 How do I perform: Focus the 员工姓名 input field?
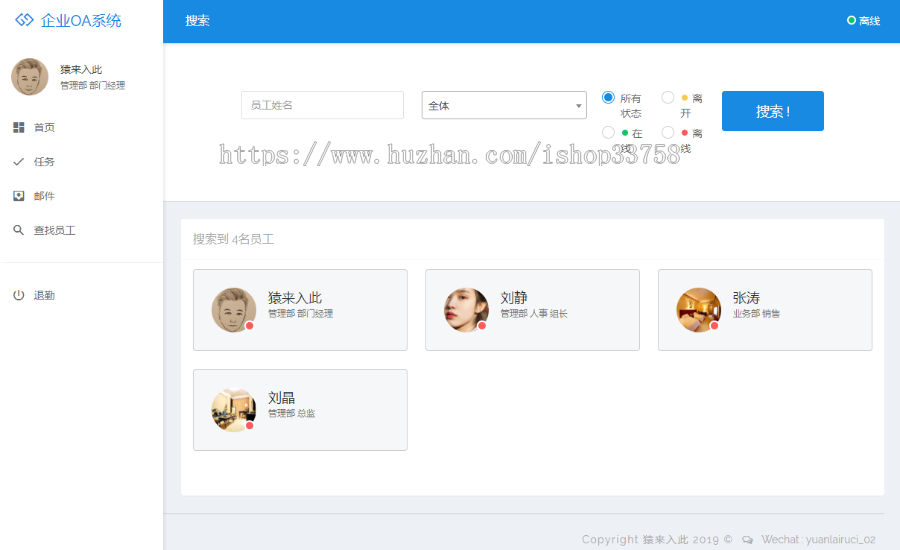322,105
